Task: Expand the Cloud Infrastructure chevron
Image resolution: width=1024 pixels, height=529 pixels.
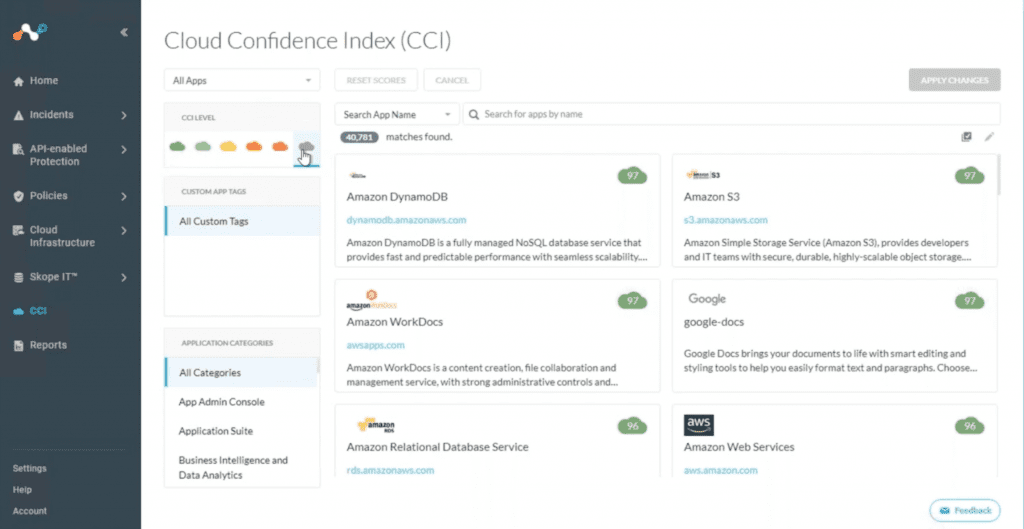Action: coord(123,231)
